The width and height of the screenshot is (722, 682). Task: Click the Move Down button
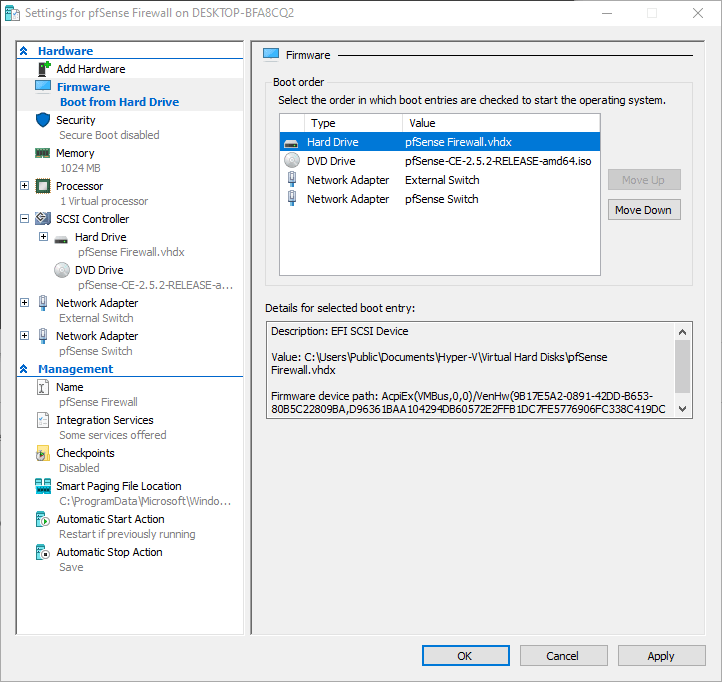tap(644, 210)
